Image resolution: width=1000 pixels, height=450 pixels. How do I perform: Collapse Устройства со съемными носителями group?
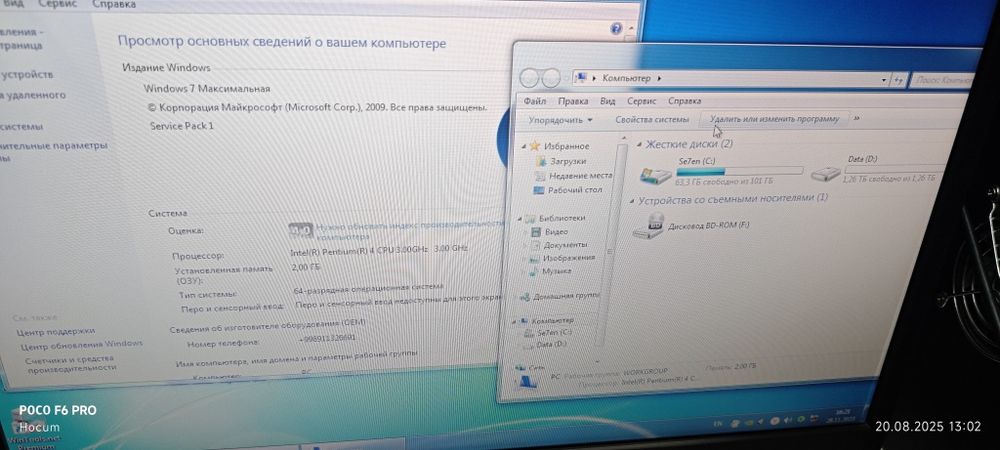(x=633, y=200)
